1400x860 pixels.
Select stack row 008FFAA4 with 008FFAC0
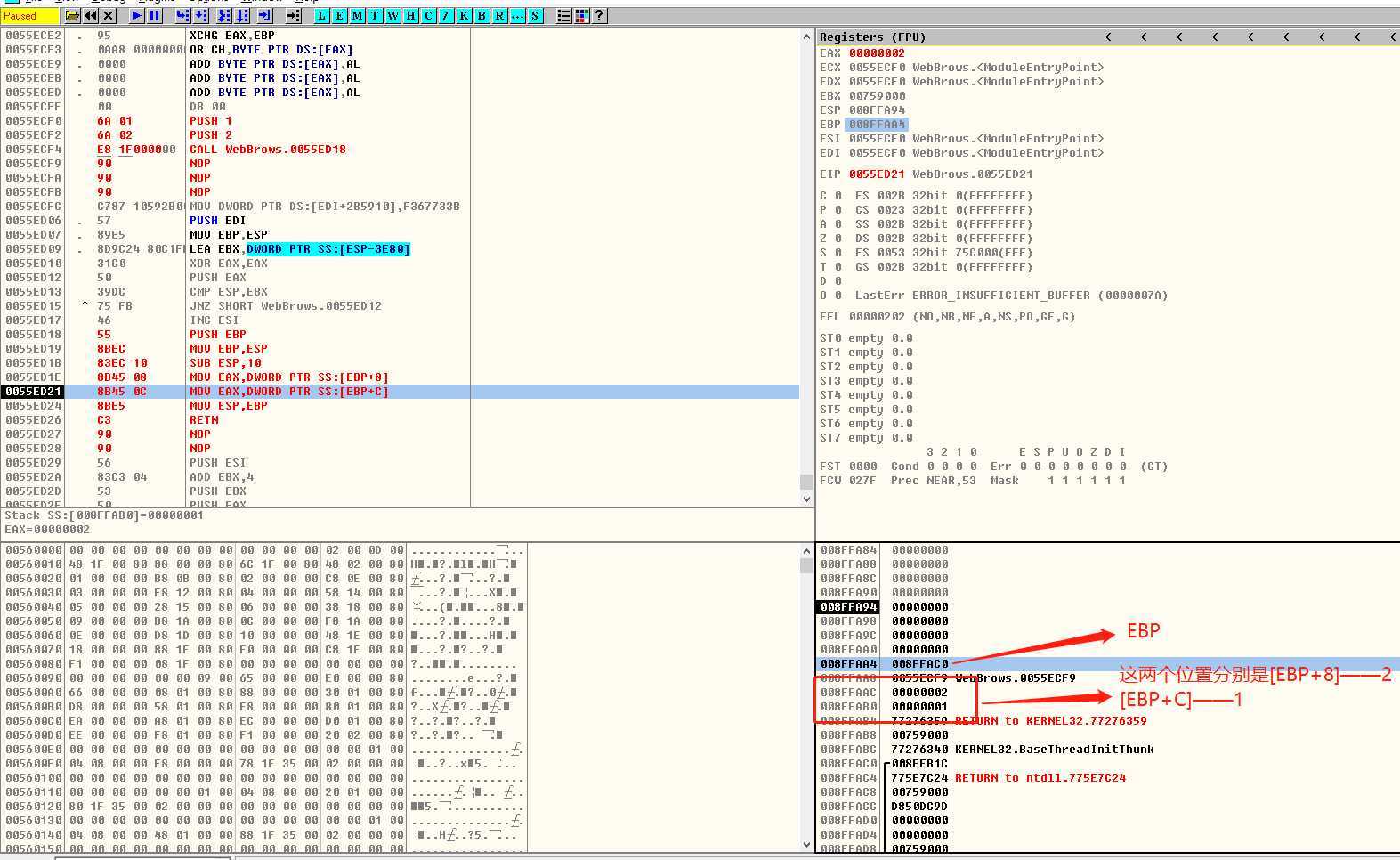[x=1107, y=663]
